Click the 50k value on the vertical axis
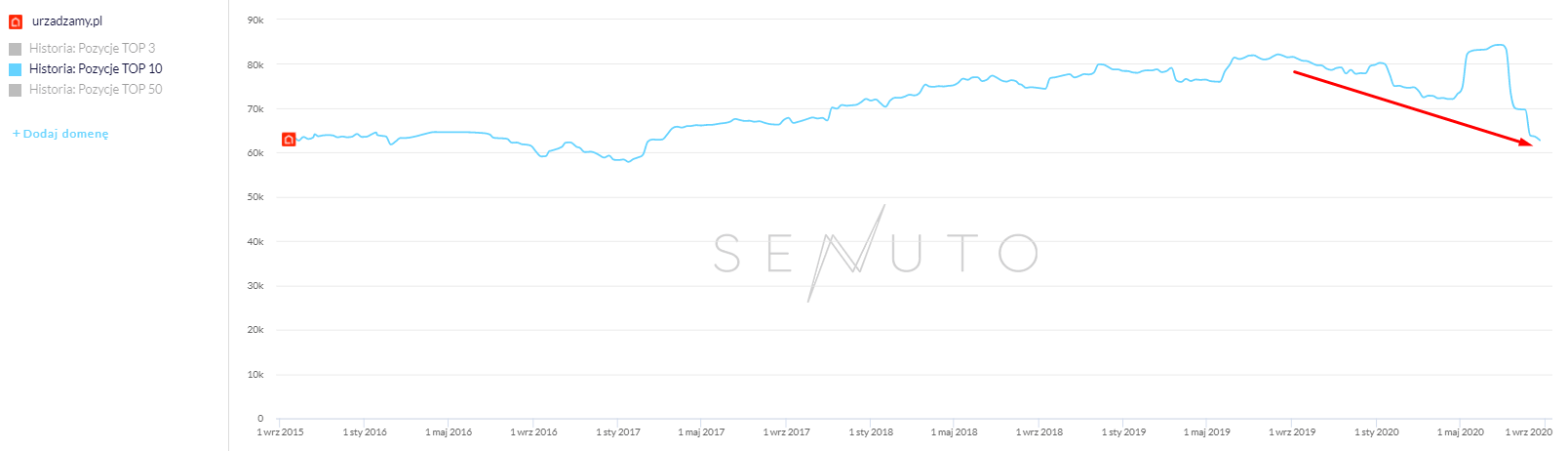This screenshot has height=451, width=1568. pyautogui.click(x=255, y=197)
